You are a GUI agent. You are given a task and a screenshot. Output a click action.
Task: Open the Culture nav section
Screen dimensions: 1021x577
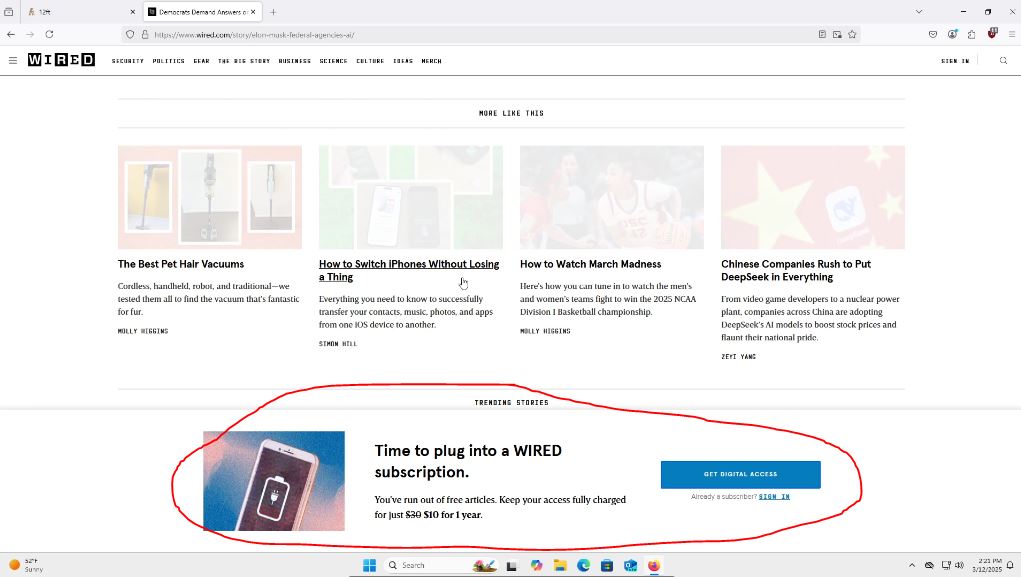[x=370, y=61]
